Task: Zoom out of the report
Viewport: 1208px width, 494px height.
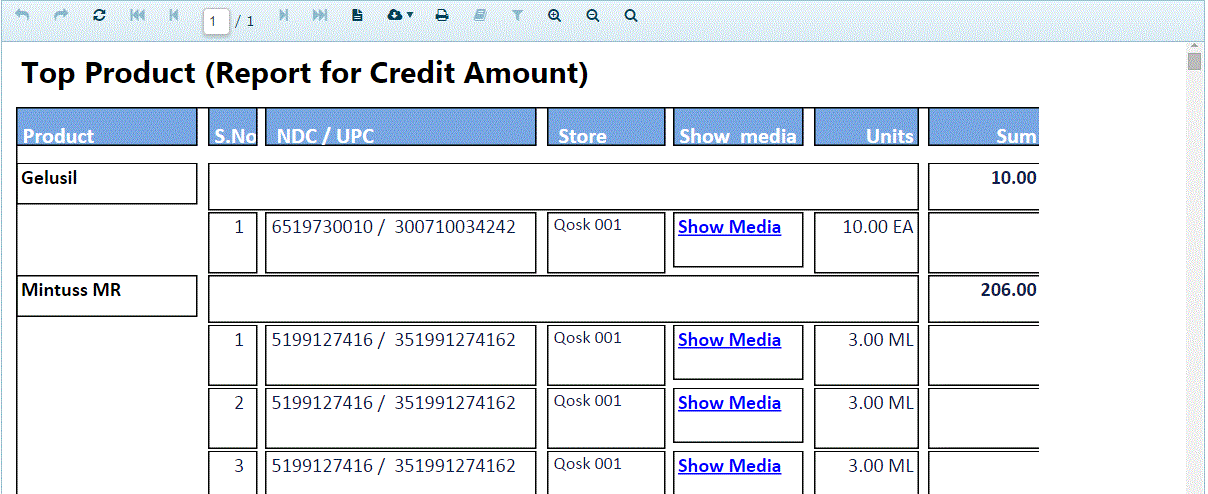Action: [593, 15]
